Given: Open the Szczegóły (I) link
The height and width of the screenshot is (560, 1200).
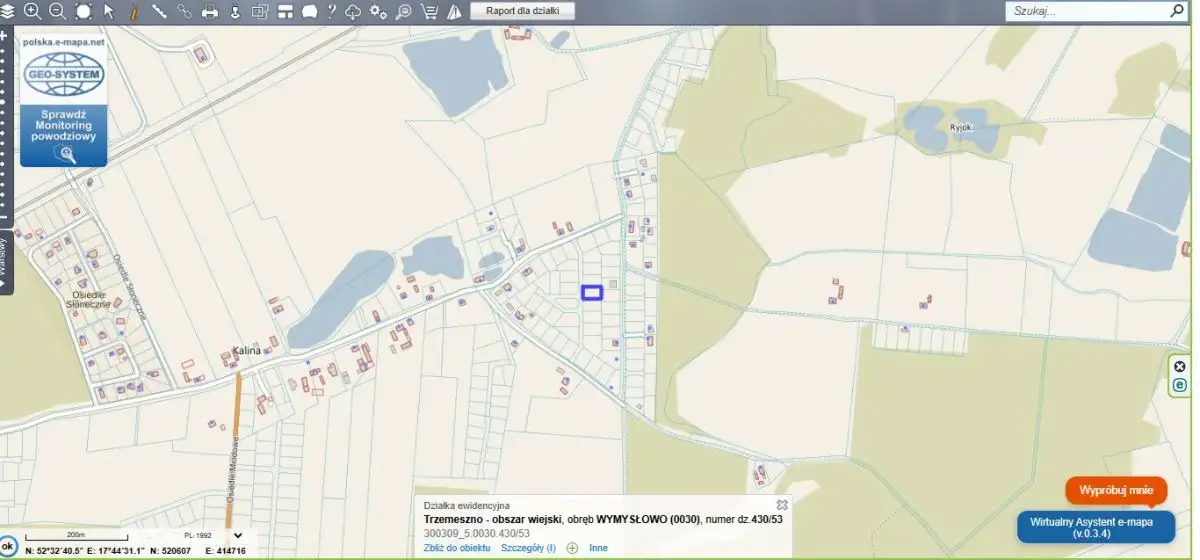Looking at the screenshot, I should point(528,548).
